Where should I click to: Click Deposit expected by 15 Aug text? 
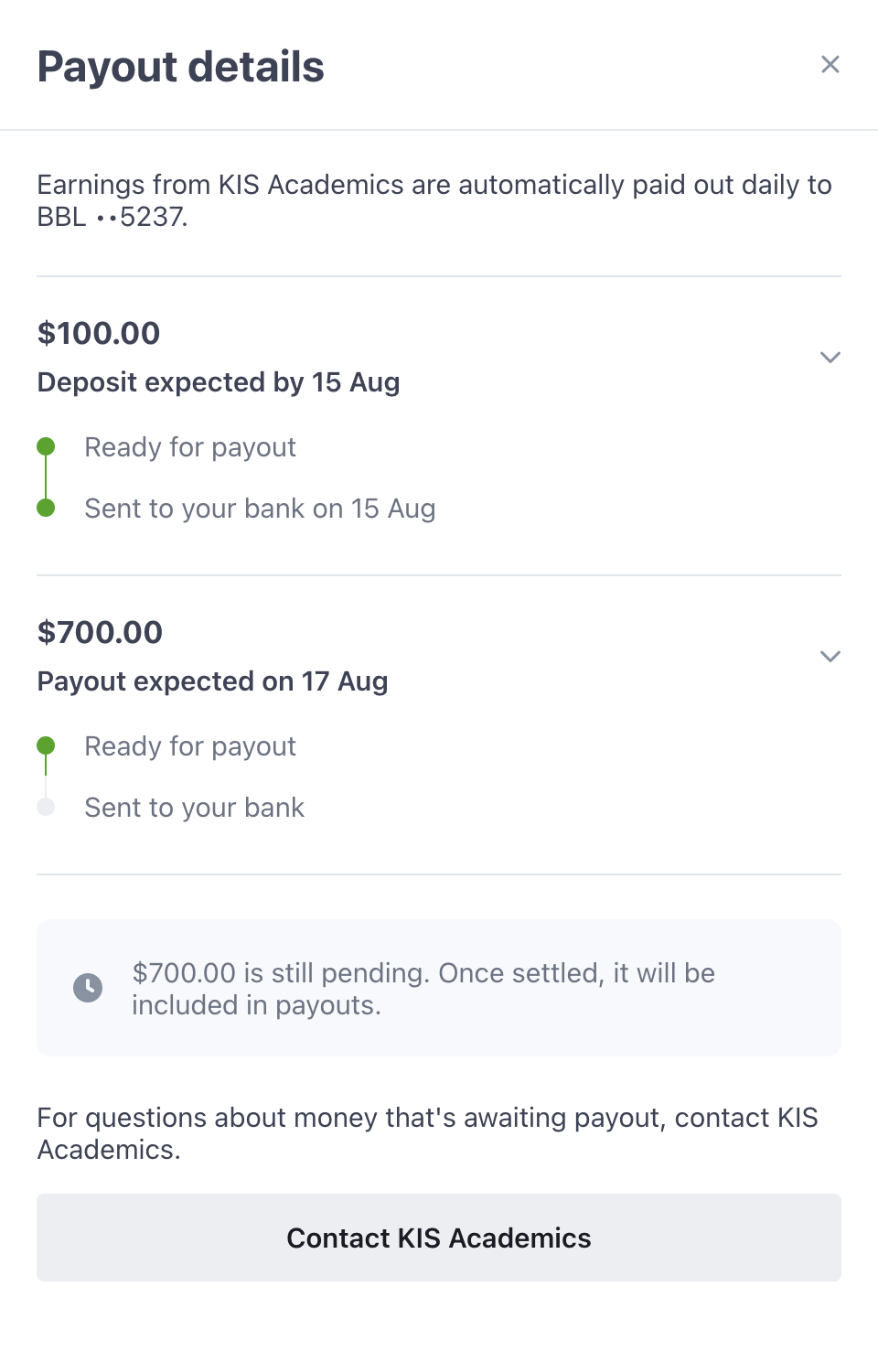click(219, 382)
